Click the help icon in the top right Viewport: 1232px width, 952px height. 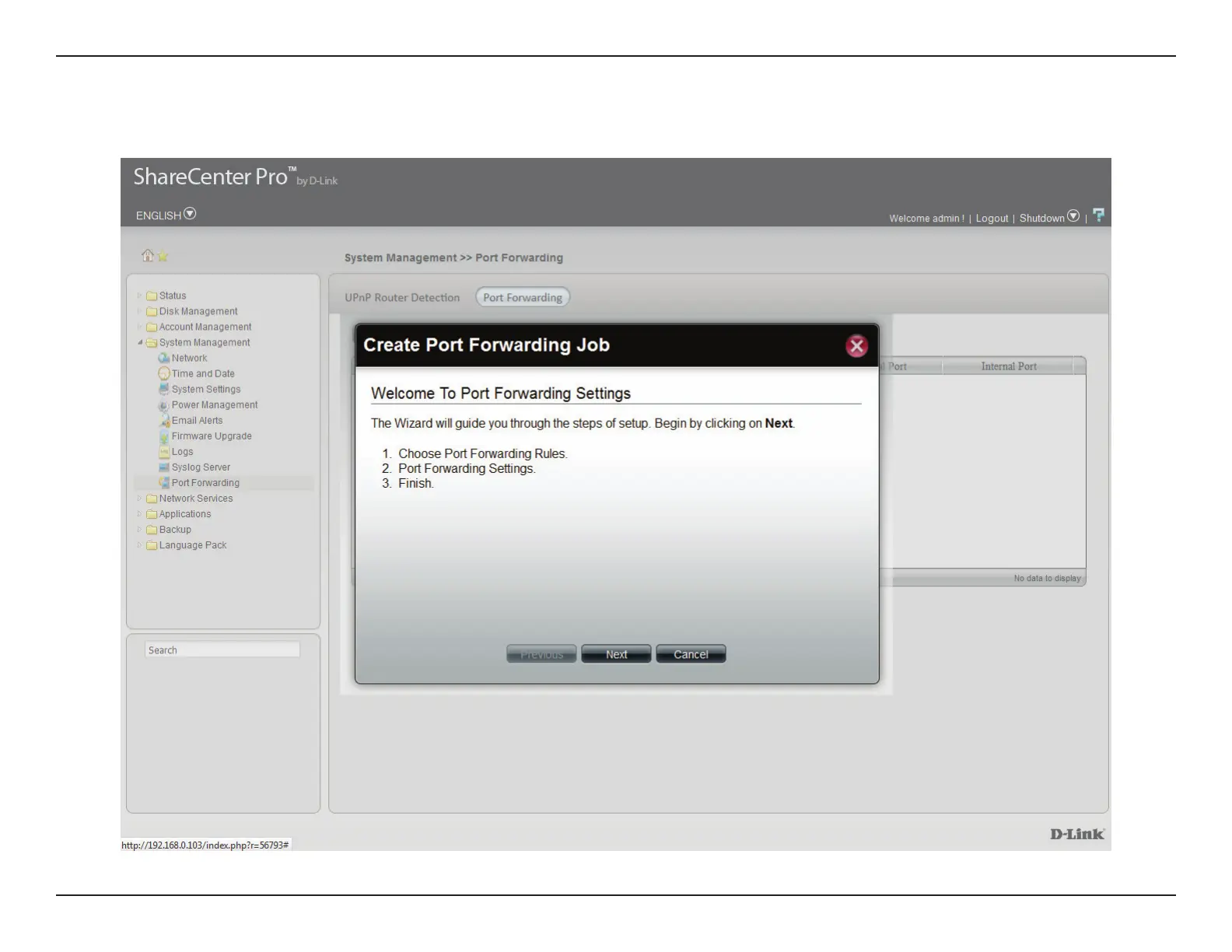pyautogui.click(x=1098, y=215)
